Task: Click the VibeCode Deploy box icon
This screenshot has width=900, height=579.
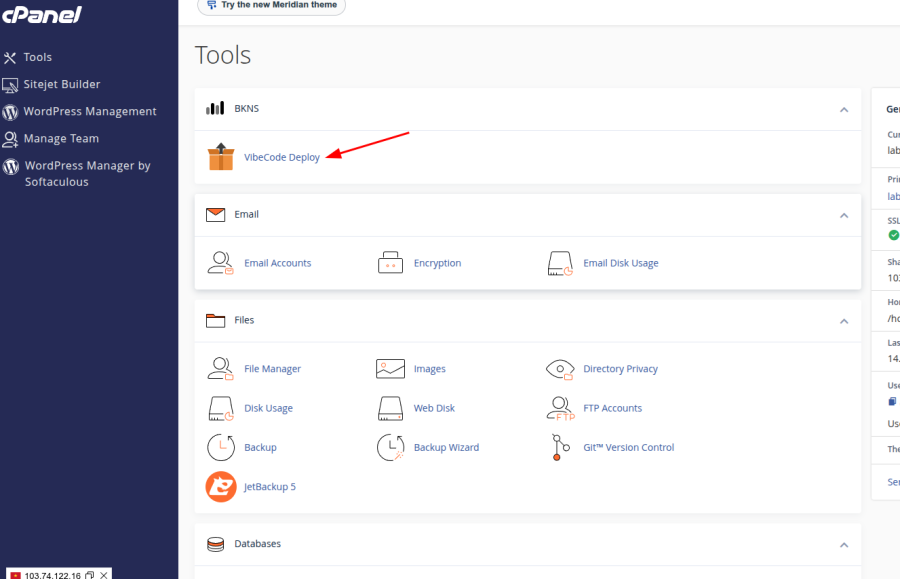Action: (221, 157)
